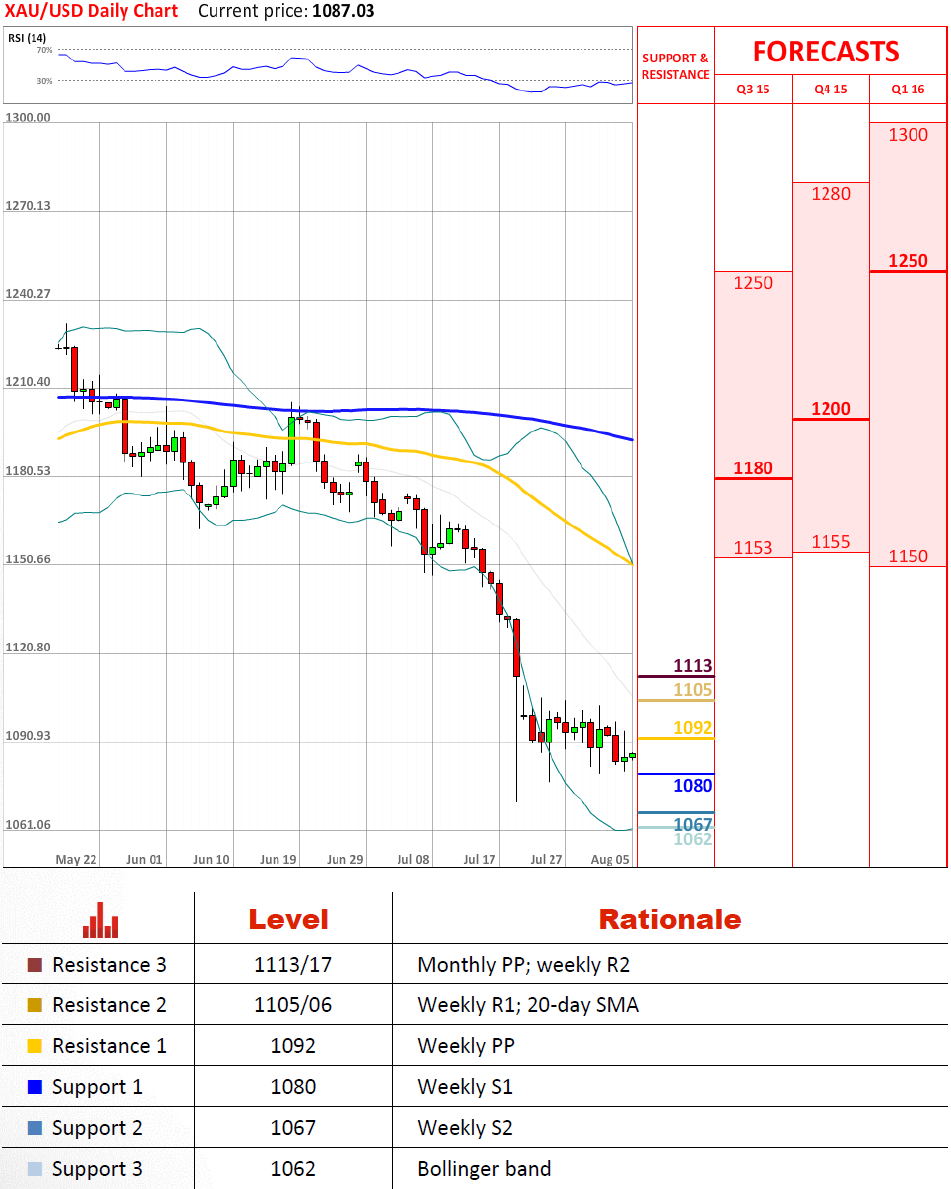Click the Support & Resistance column header

coord(675,66)
